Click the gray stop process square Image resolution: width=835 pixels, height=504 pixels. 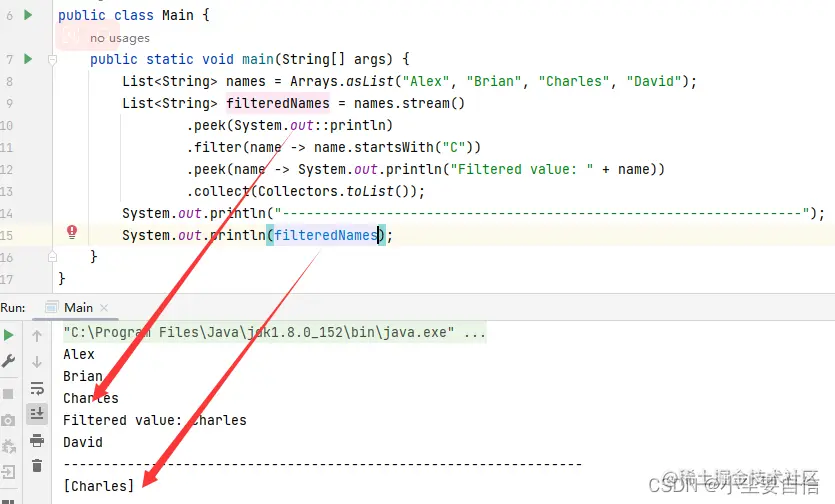click(8, 394)
